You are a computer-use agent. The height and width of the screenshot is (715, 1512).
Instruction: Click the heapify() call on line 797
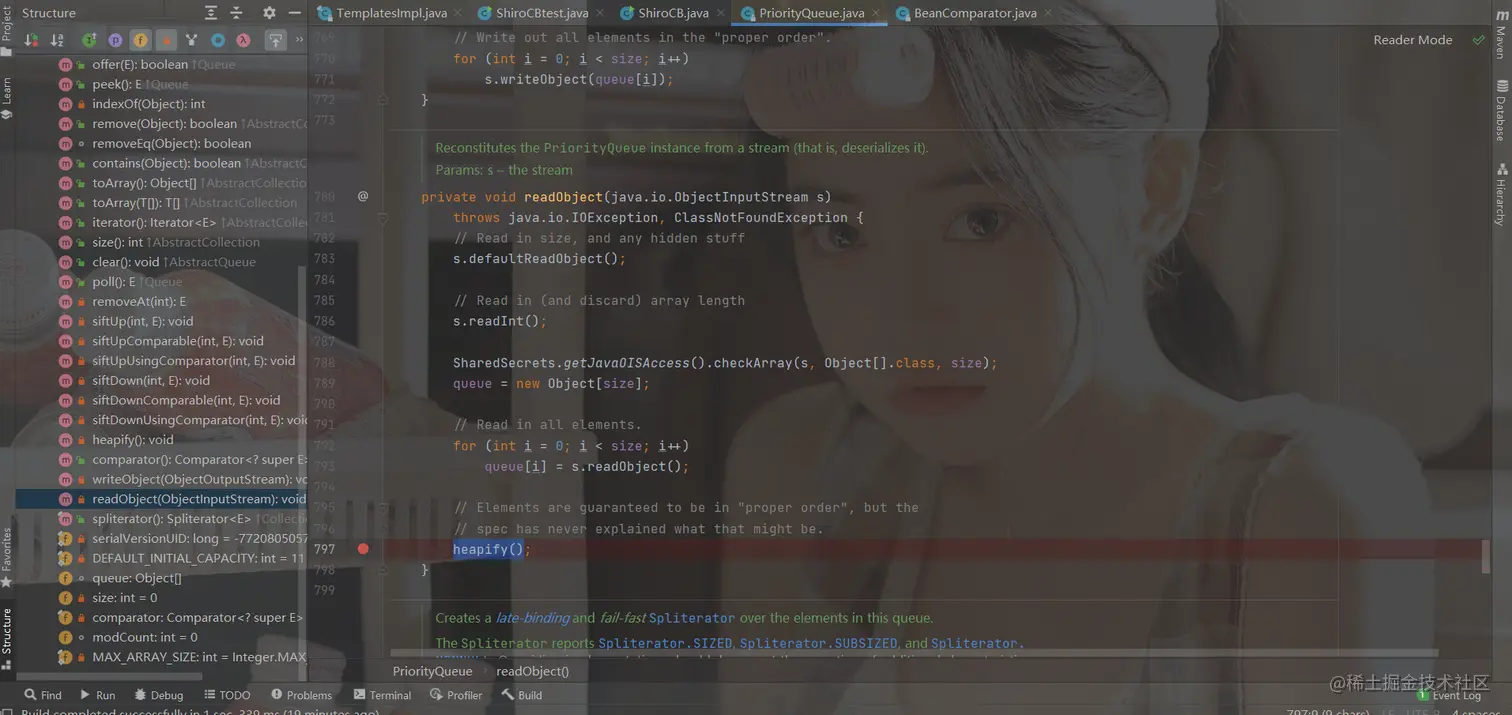point(488,549)
